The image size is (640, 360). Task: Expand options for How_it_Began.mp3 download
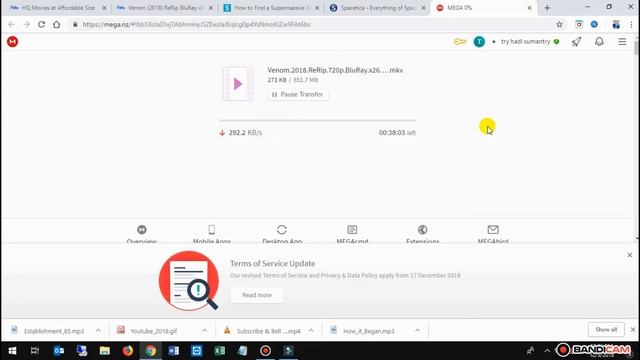(x=417, y=331)
